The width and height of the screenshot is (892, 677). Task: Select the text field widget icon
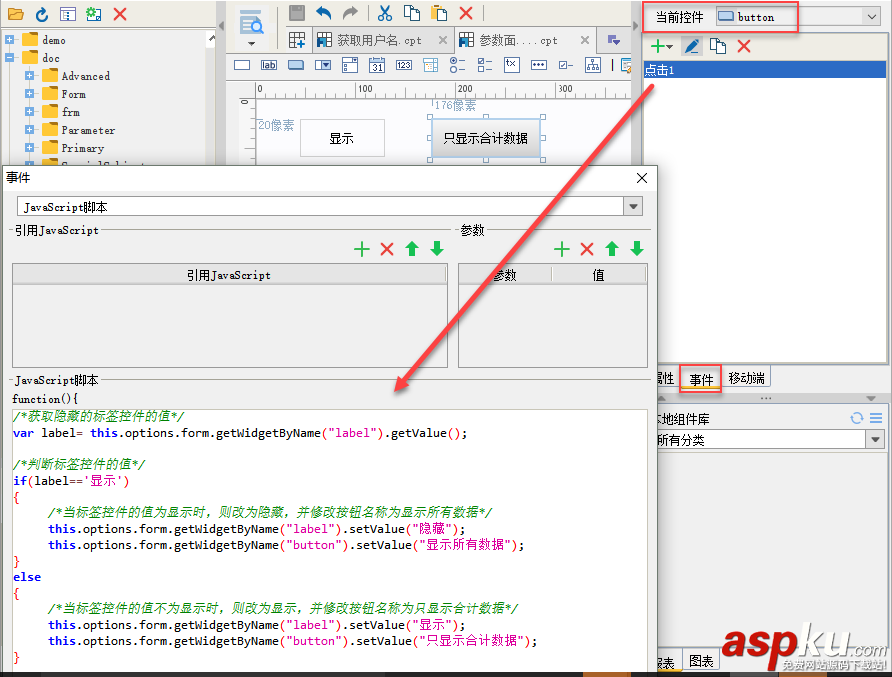(242, 65)
